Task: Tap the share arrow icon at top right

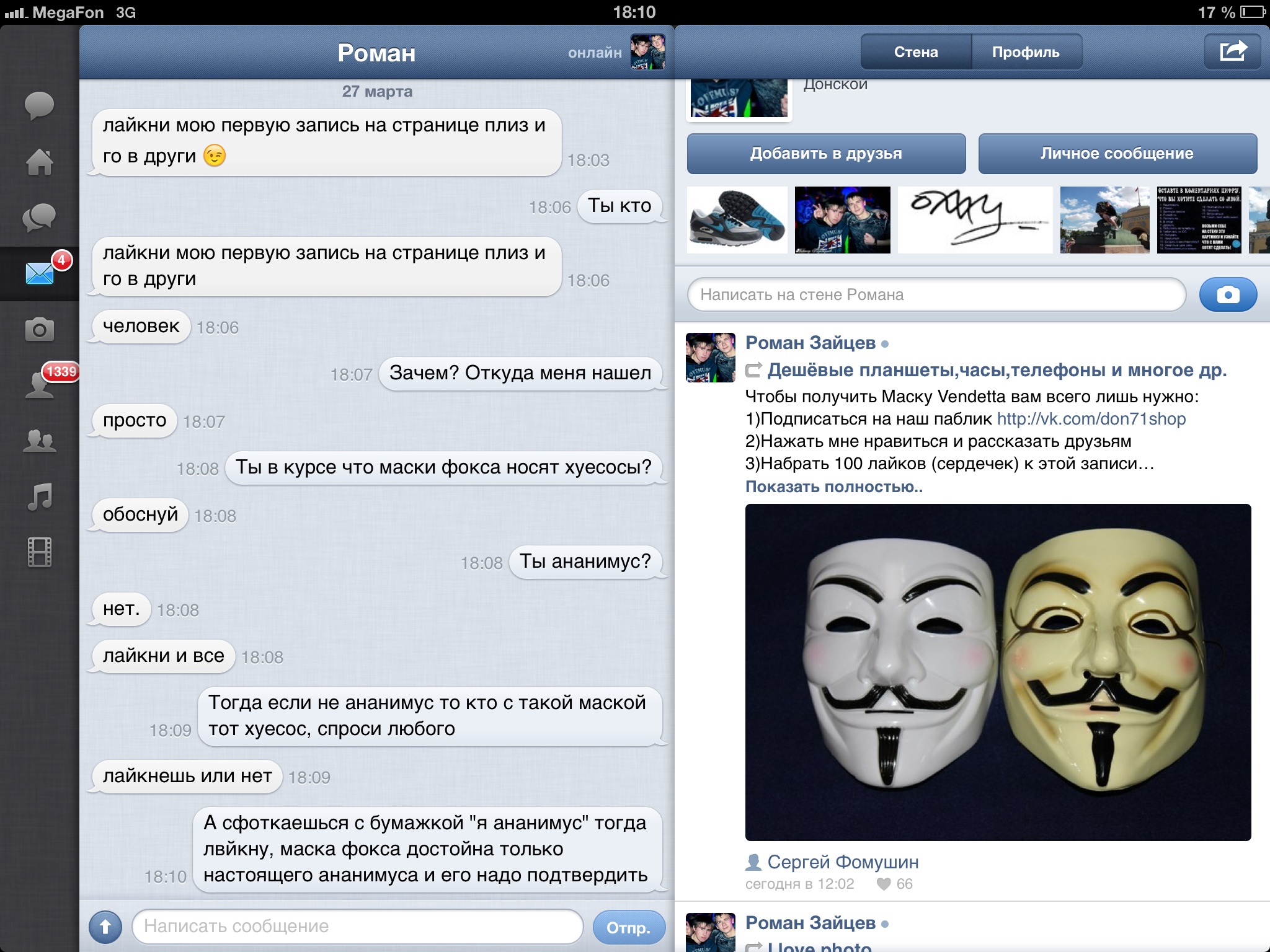Action: tap(1232, 51)
